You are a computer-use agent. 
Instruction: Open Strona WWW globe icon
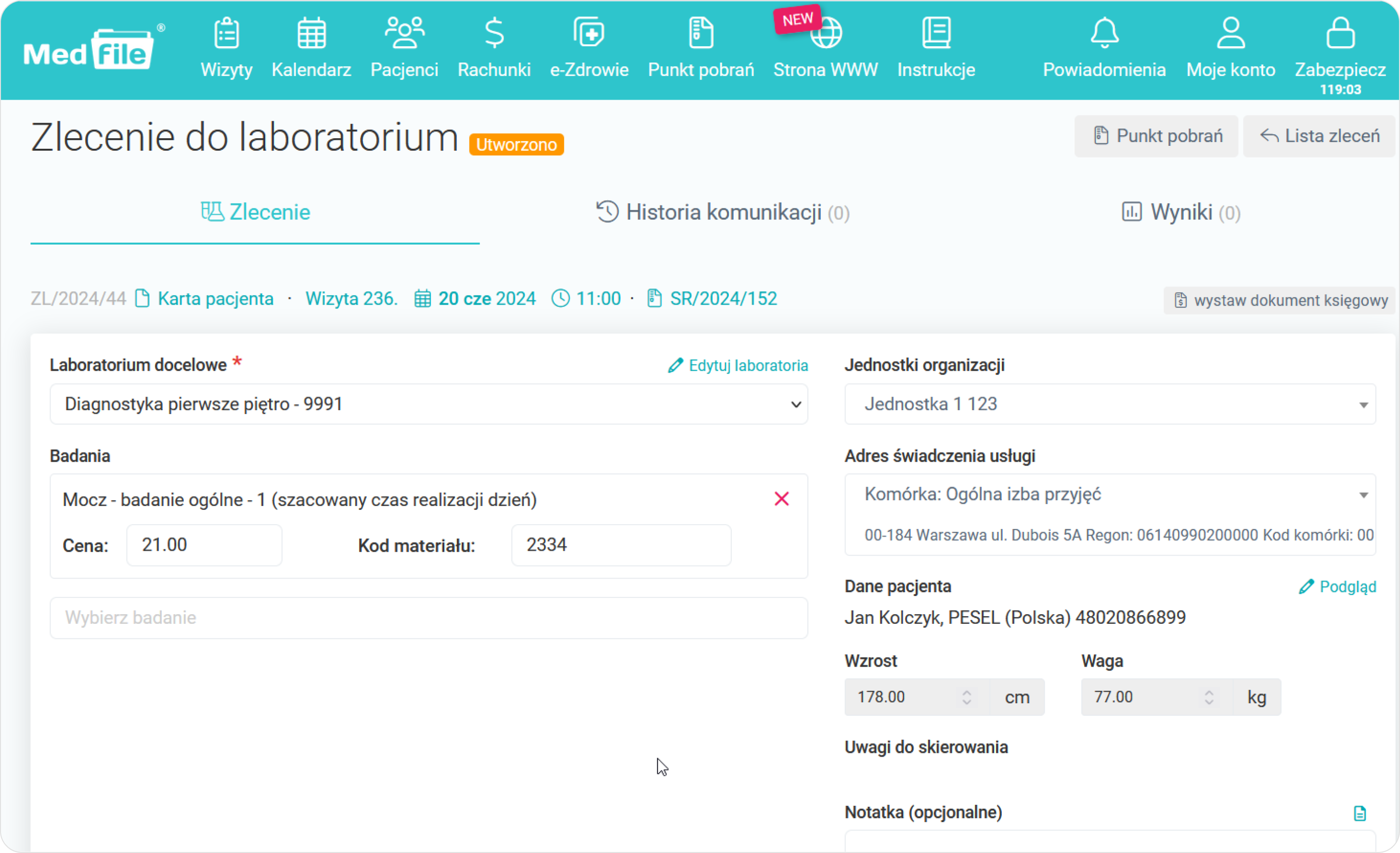(x=826, y=33)
